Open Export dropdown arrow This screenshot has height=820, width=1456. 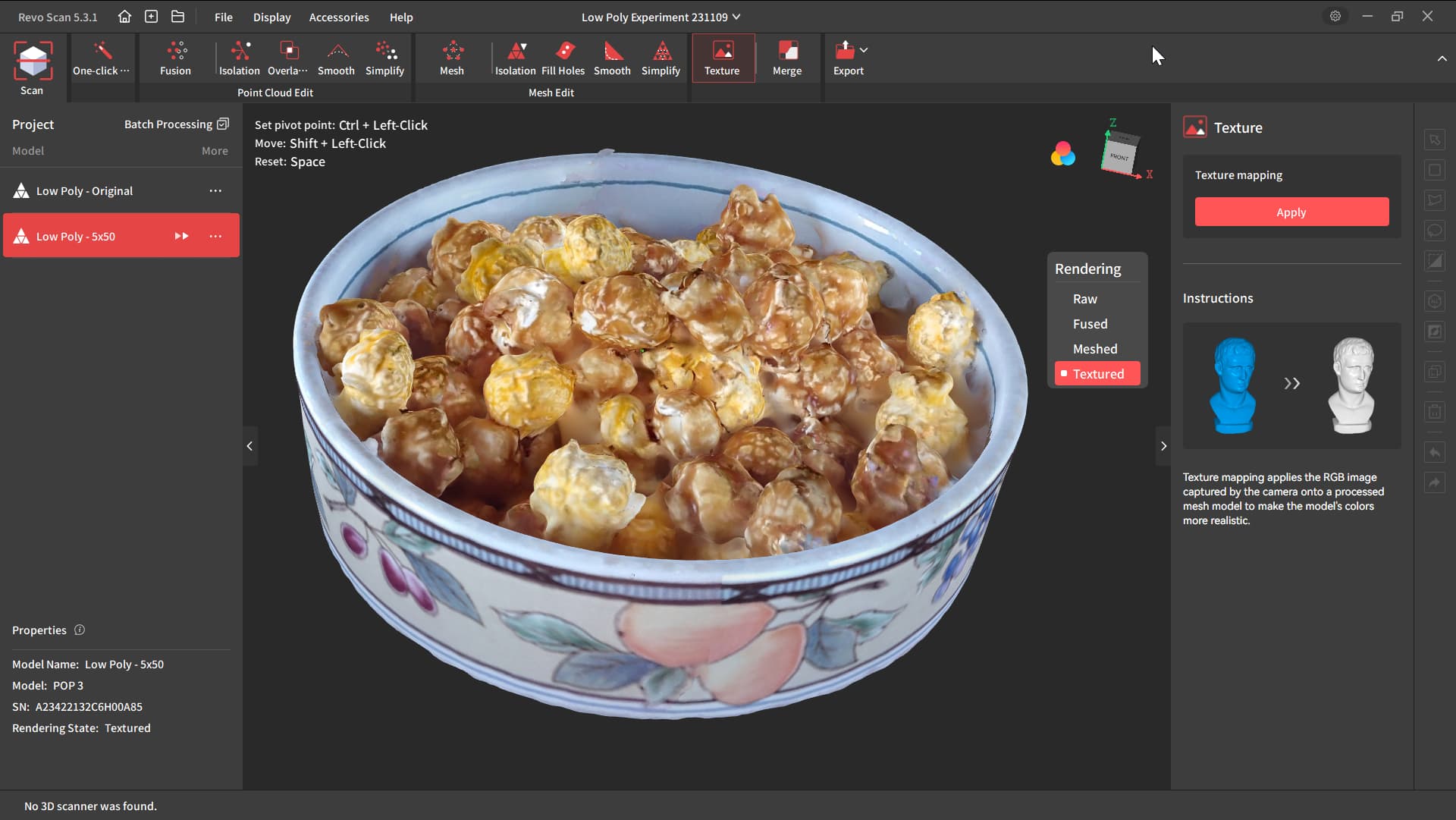coord(864,50)
